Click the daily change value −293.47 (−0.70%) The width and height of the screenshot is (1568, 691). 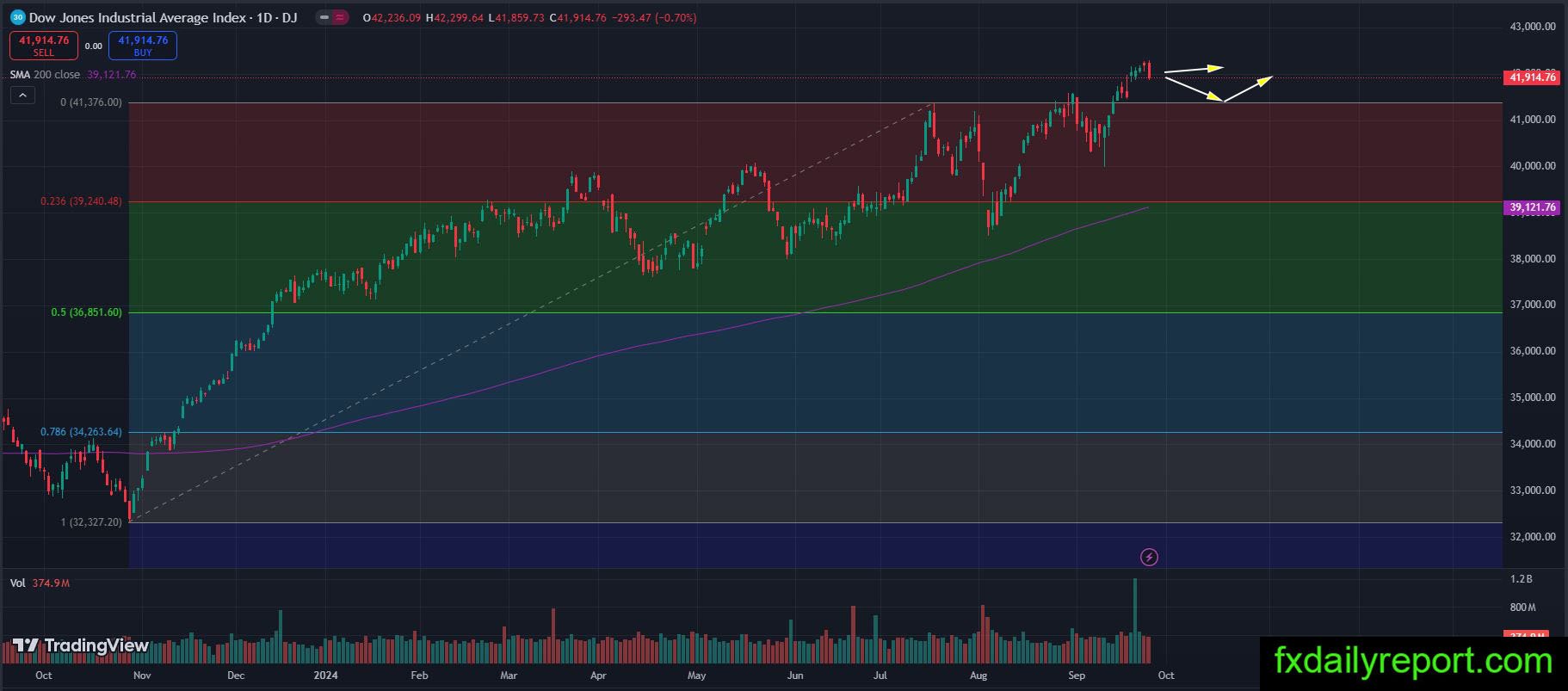point(654,18)
